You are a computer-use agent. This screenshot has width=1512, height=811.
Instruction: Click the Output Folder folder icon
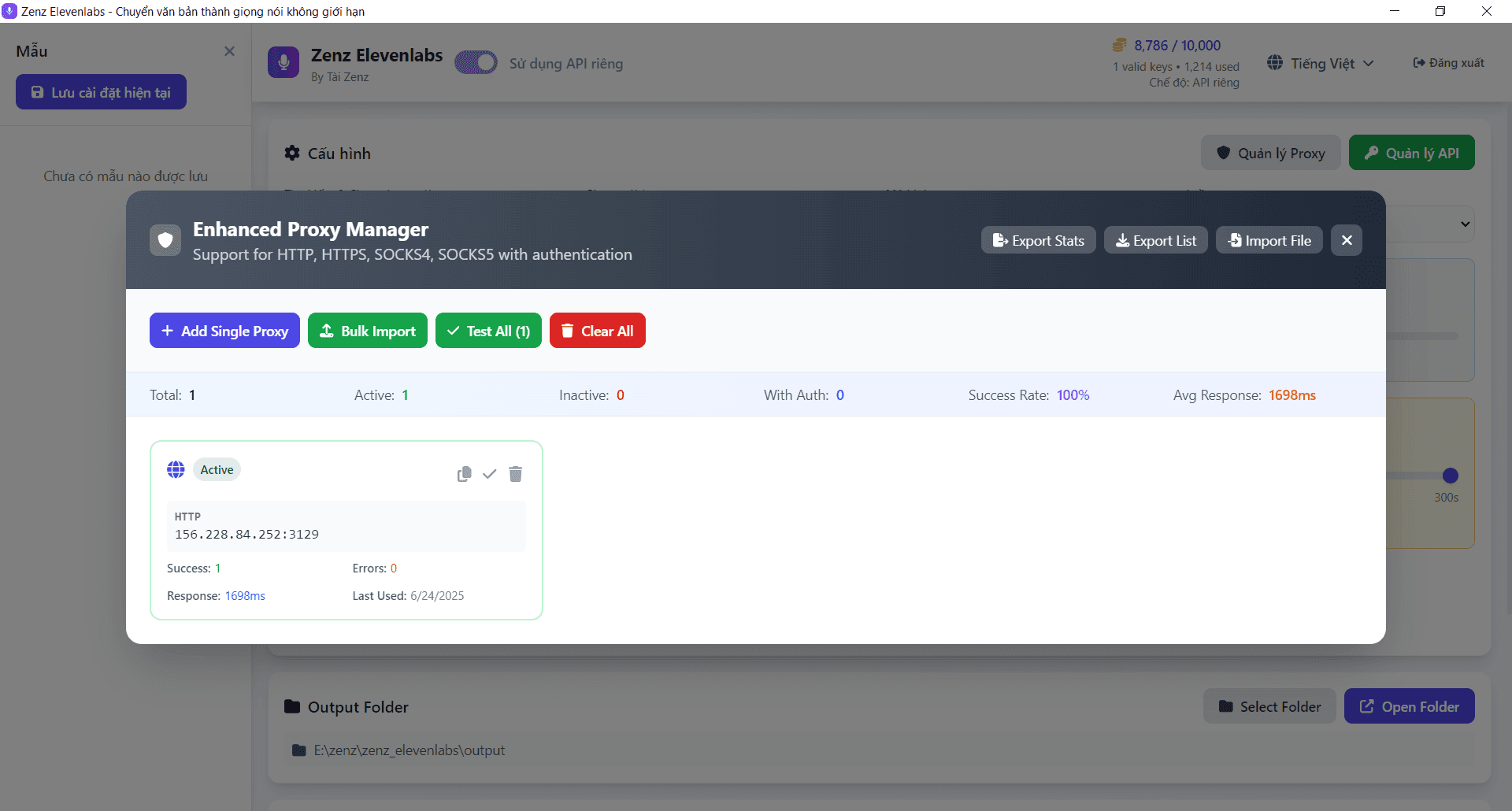(292, 706)
